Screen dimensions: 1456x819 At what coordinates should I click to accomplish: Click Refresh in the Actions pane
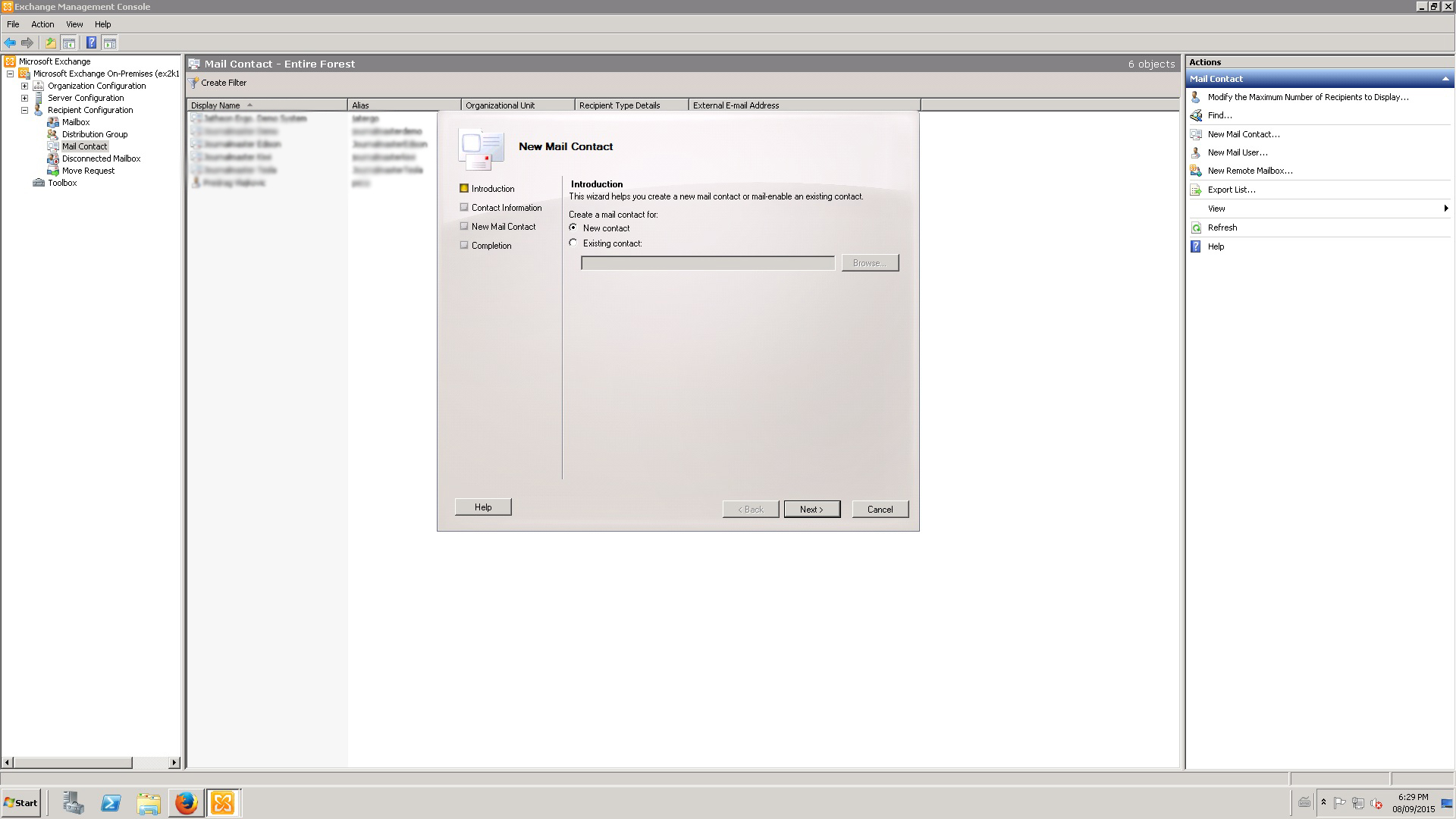(1222, 227)
